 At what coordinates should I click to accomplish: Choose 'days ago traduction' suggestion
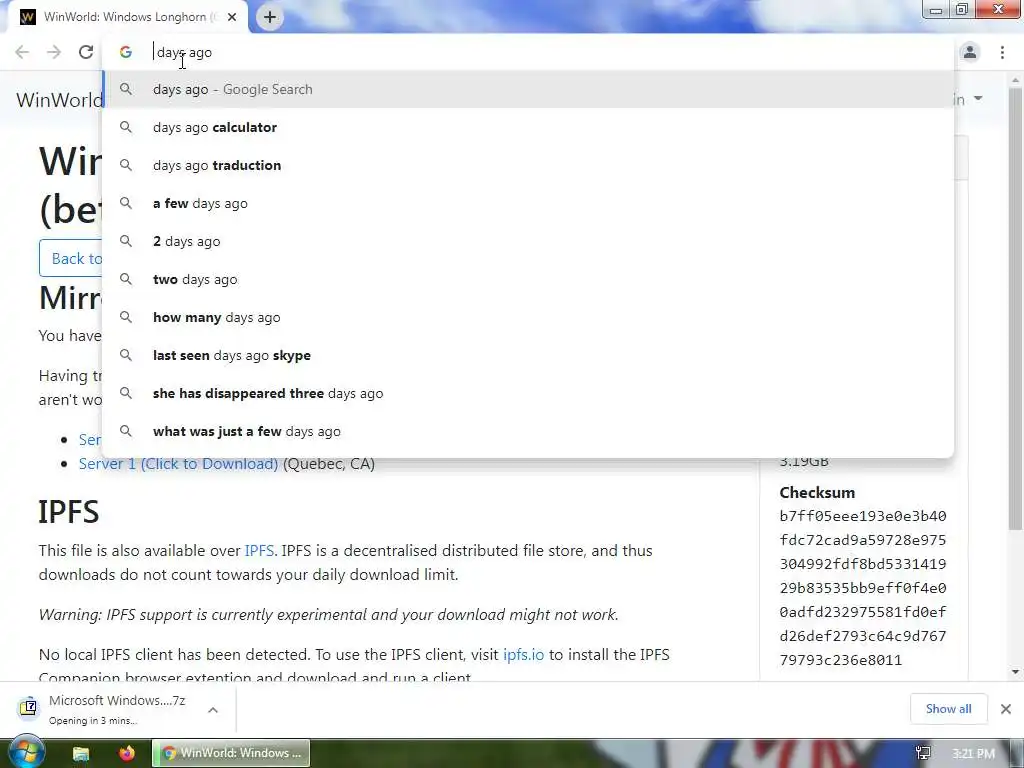pyautogui.click(x=528, y=165)
